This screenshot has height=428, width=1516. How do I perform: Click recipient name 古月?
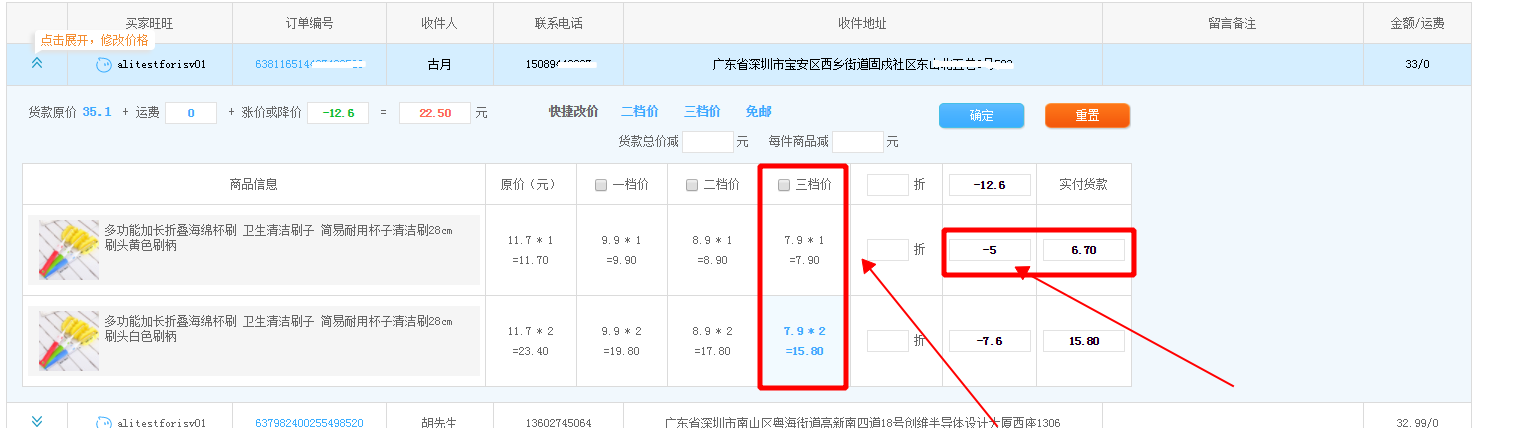pyautogui.click(x=439, y=65)
